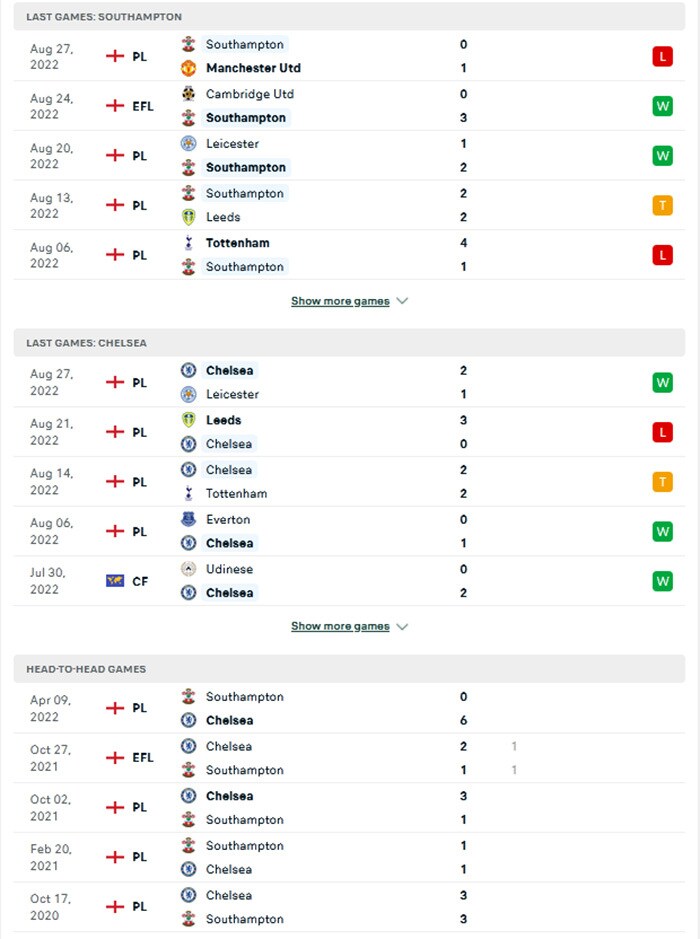Select the Last Games: Southampton header
This screenshot has height=939, width=700.
[x=104, y=17]
